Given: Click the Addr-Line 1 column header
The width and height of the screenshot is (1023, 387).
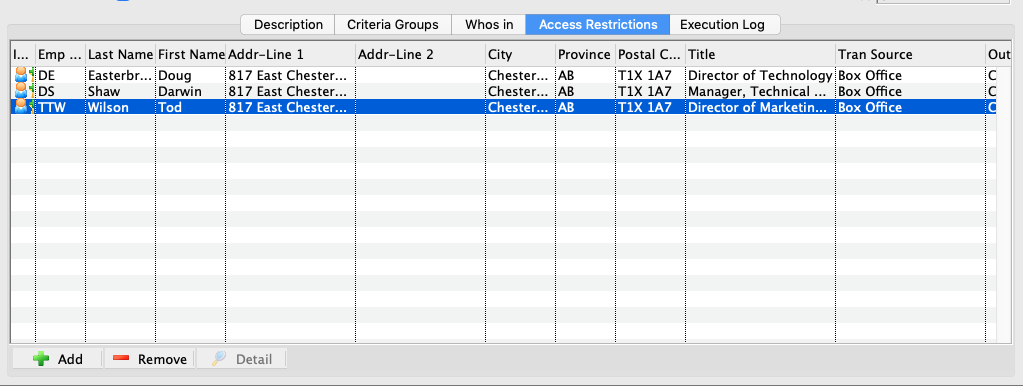Looking at the screenshot, I should (x=290, y=55).
